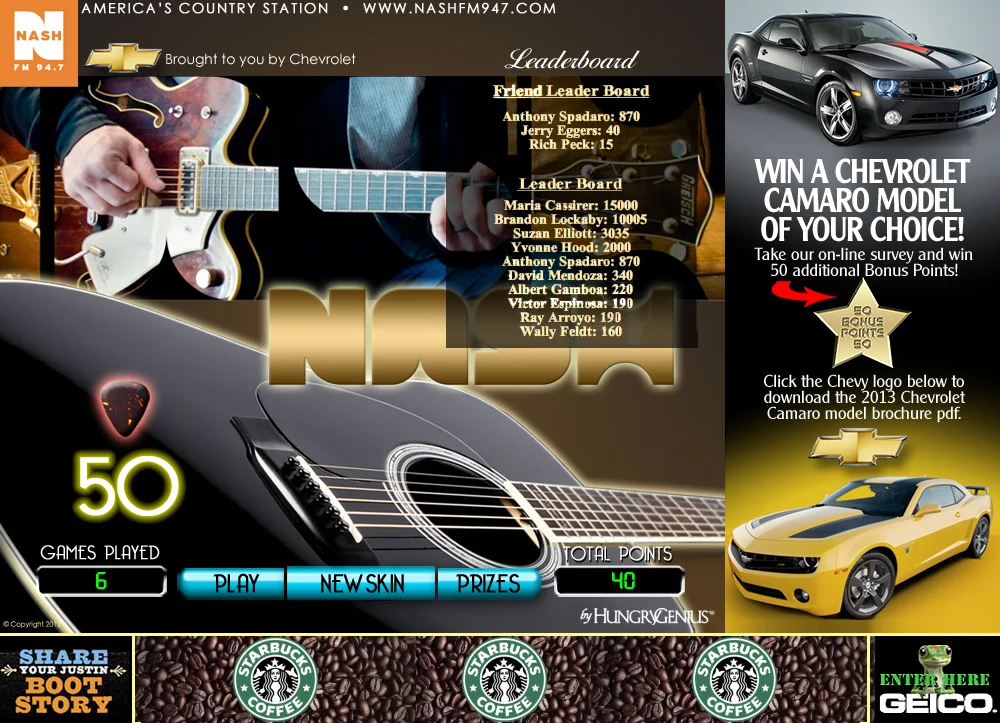The image size is (1000, 723).
Task: Select entry 'Rich Peck: 15'
Action: (571, 145)
